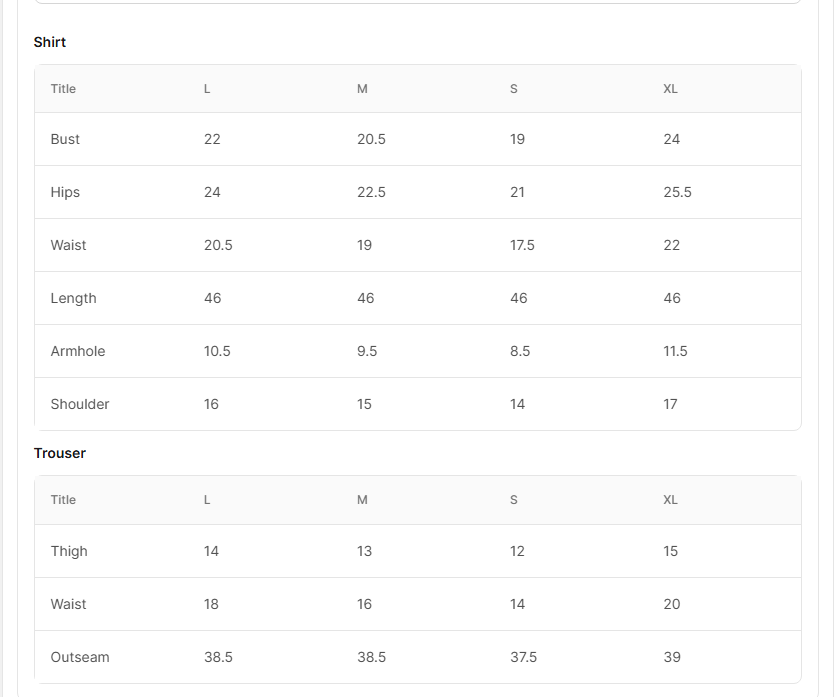Click Shoulder value 17 for size XL

[x=670, y=404]
